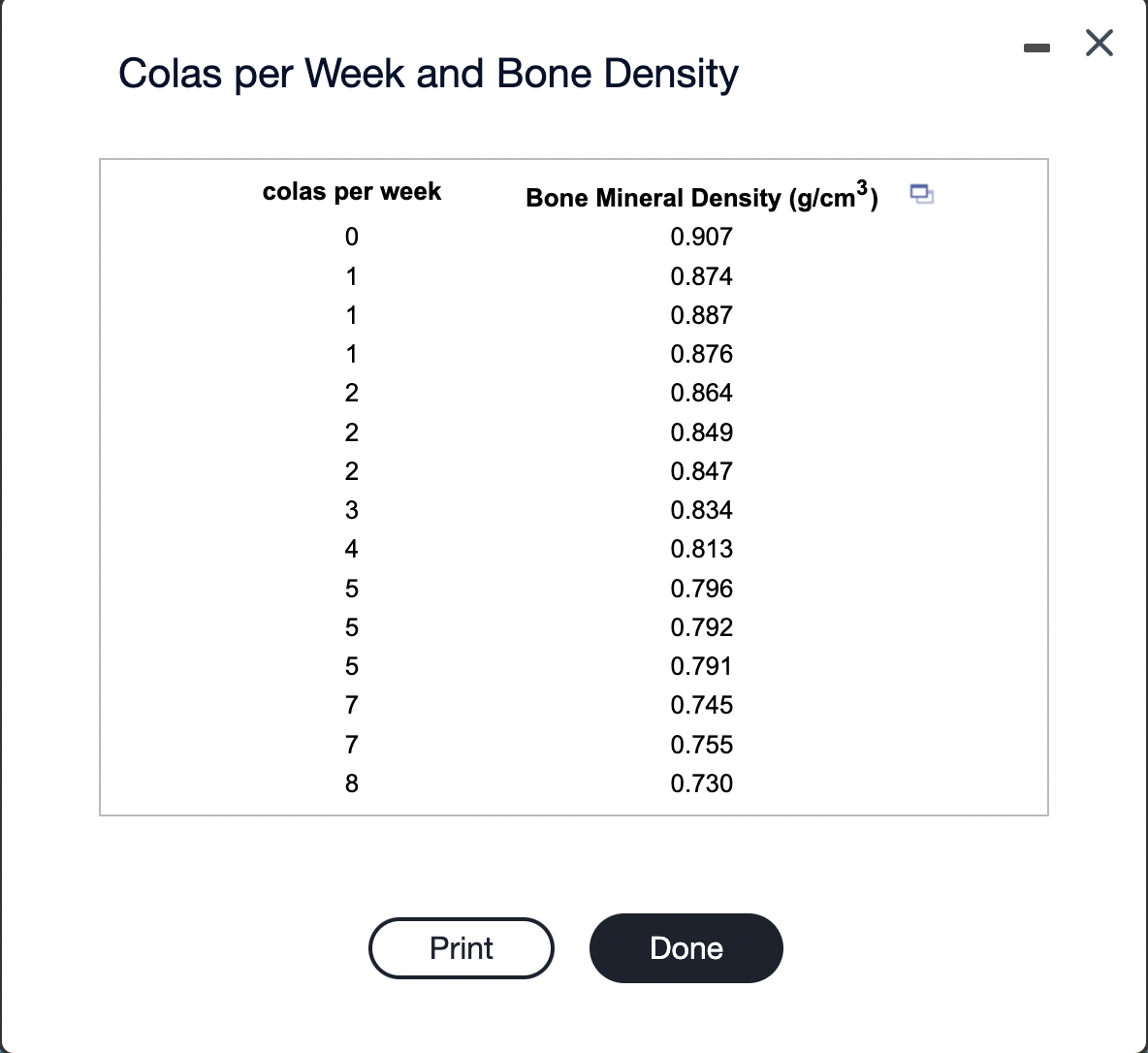
Task: Select the first row with 0 colas
Action: click(x=351, y=237)
